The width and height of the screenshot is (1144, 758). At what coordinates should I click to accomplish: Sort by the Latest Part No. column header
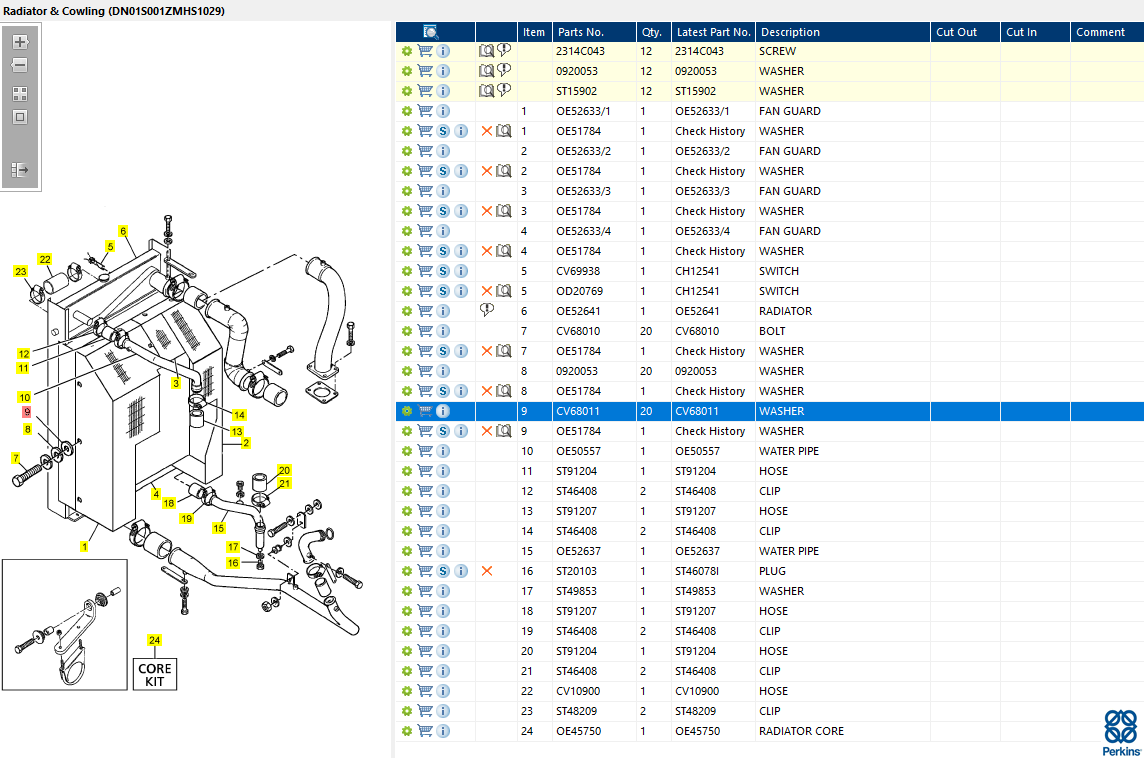click(713, 32)
